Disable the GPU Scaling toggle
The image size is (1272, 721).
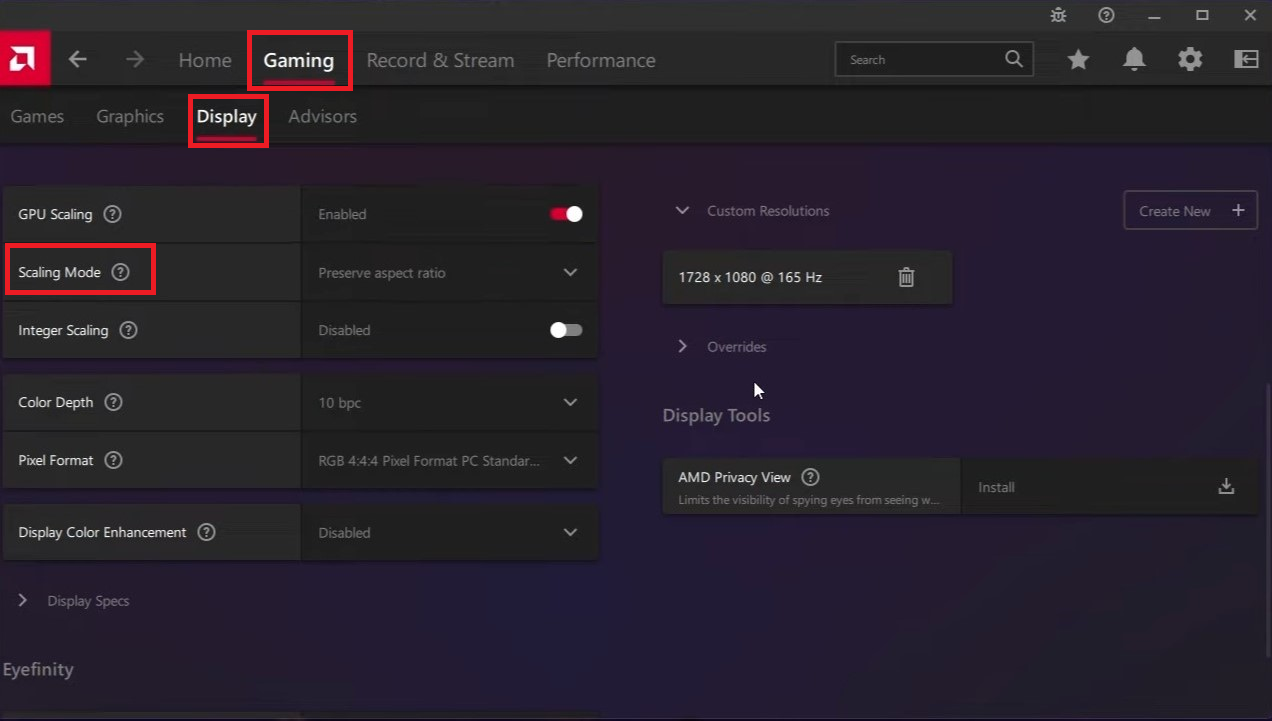566,214
